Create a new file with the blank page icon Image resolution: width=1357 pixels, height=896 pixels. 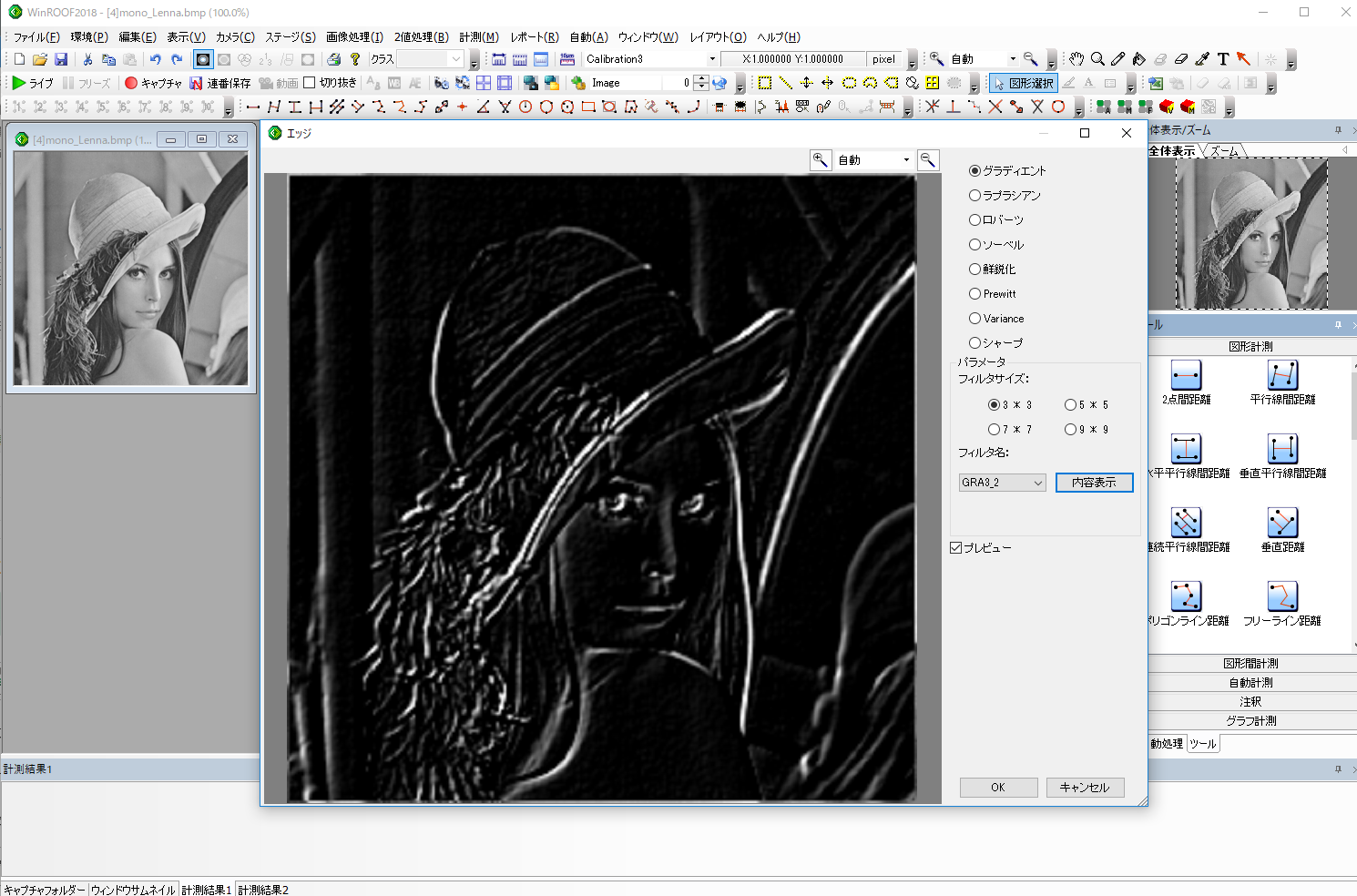[x=19, y=59]
